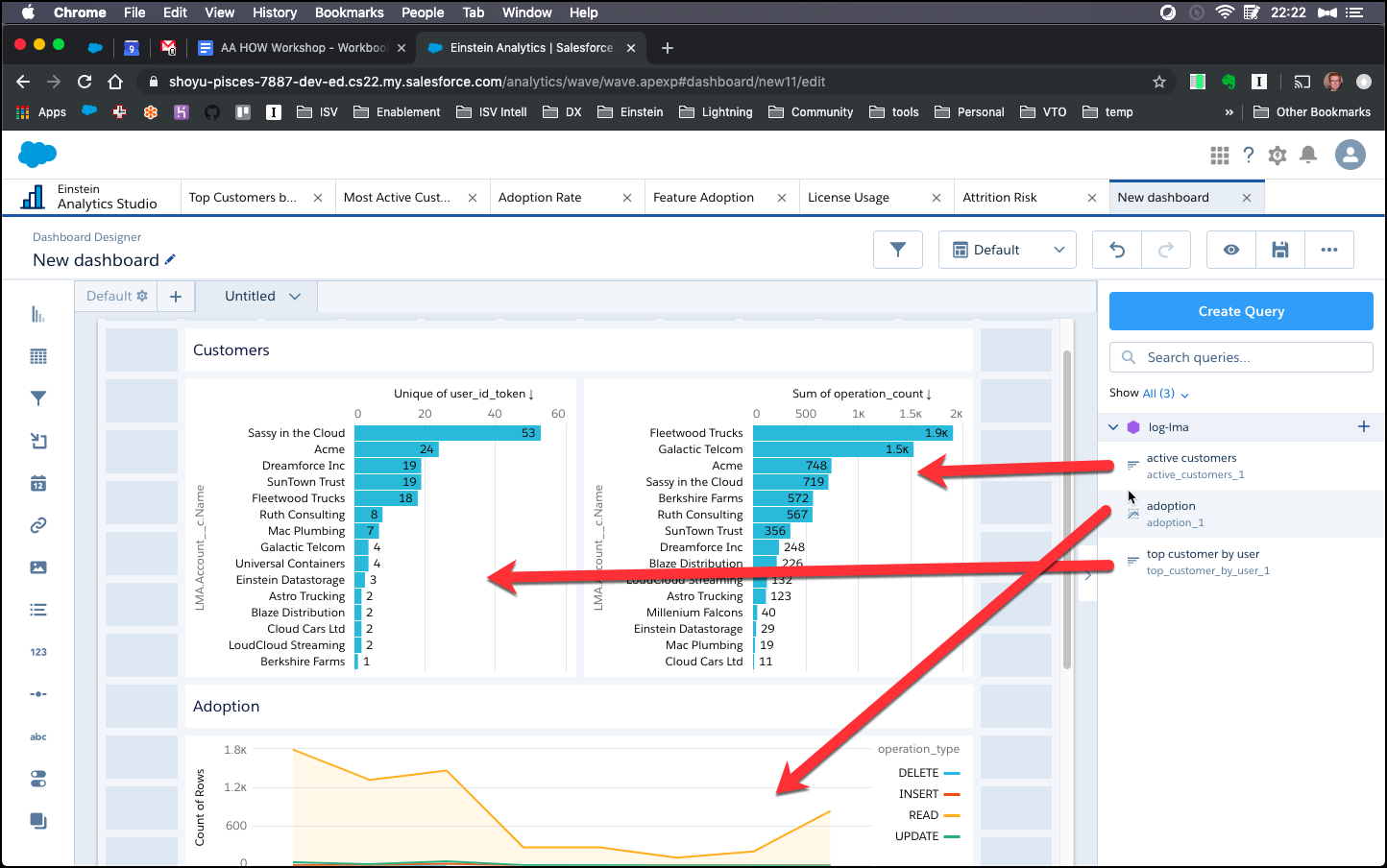1387x868 pixels.
Task: Select the top customer by user query
Action: click(1240, 562)
